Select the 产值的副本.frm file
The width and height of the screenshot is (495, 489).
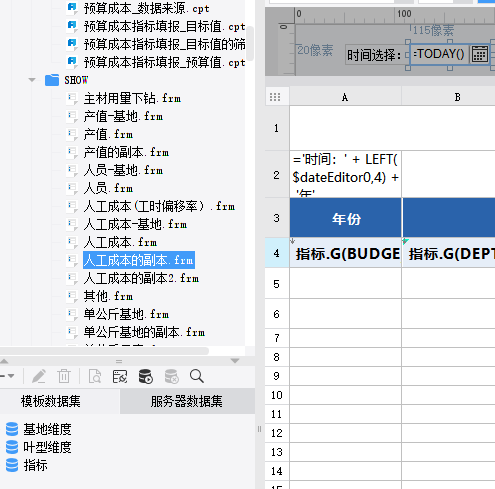[x=126, y=152]
